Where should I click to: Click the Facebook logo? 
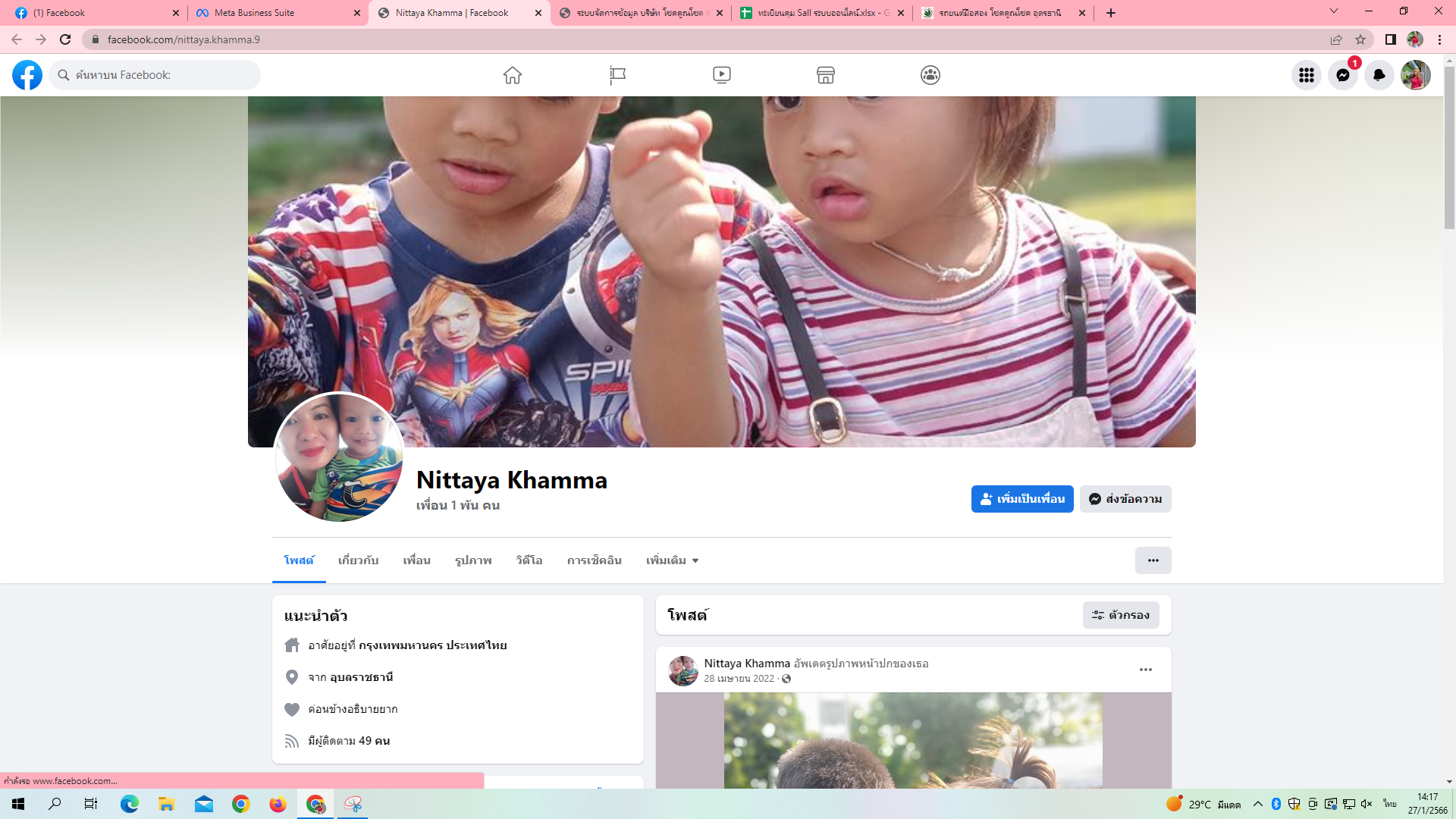pos(27,75)
